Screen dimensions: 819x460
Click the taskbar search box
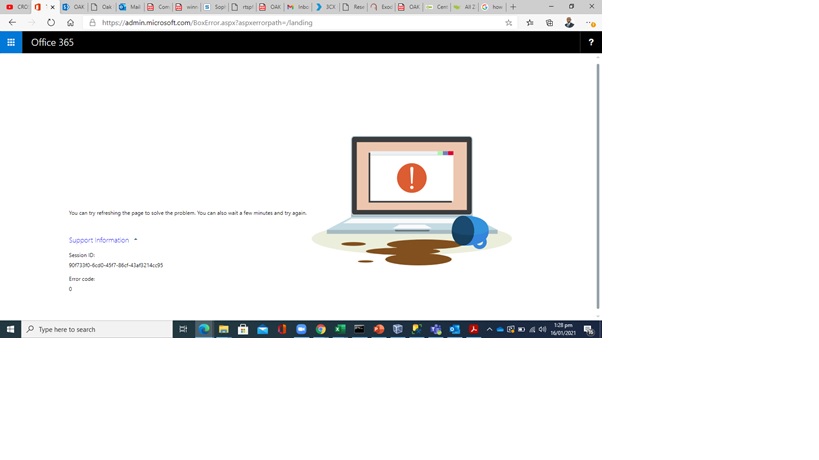(x=97, y=329)
